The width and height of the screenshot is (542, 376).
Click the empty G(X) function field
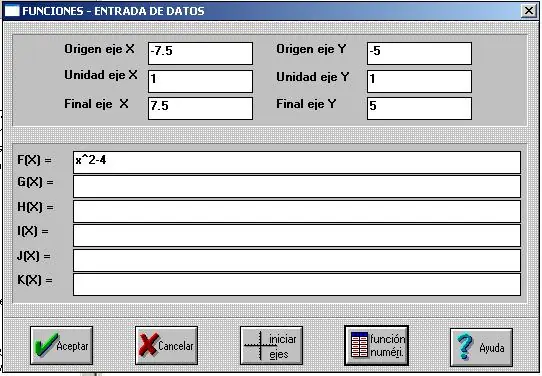[297, 187]
